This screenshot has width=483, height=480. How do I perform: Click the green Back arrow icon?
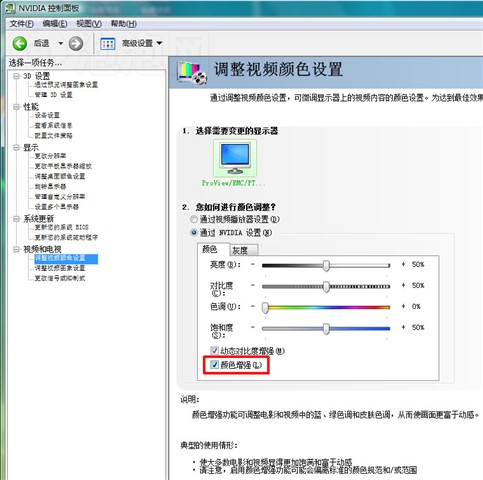tap(20, 43)
